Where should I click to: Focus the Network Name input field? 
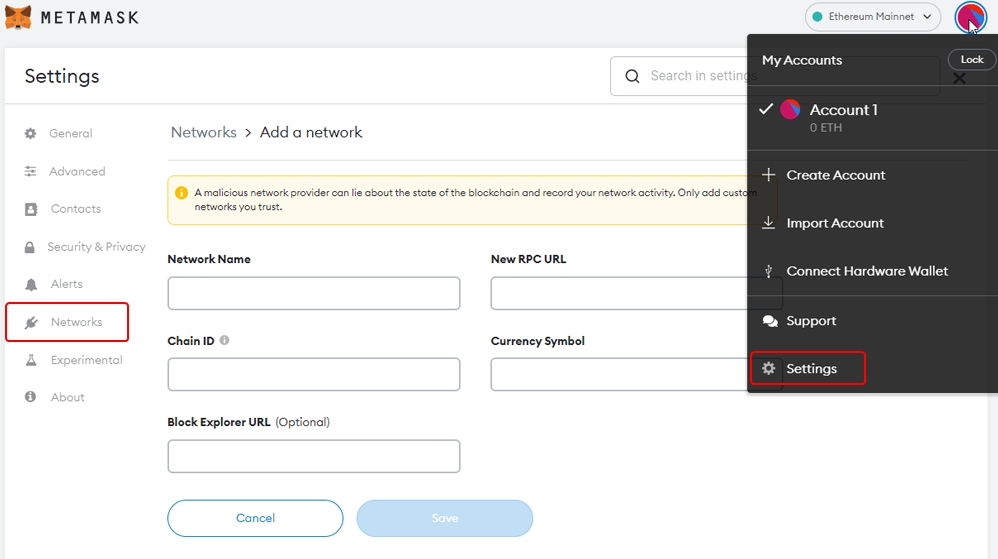click(x=313, y=294)
